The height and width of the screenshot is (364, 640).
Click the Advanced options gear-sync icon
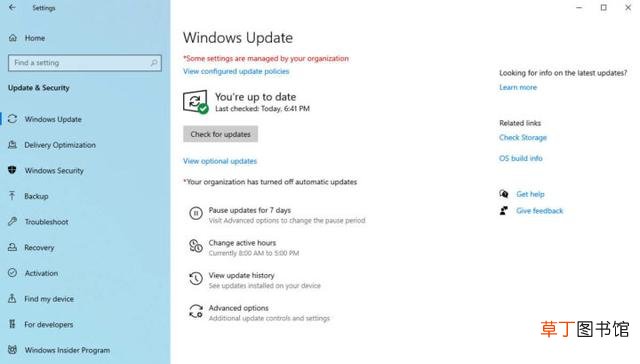pyautogui.click(x=196, y=311)
